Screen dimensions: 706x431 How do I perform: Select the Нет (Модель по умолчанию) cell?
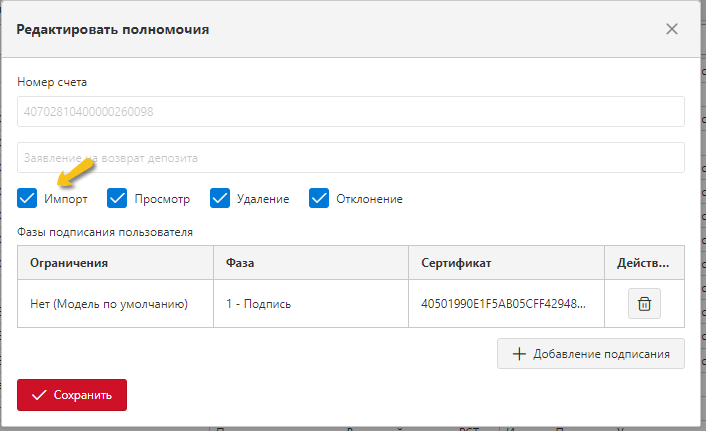(115, 304)
